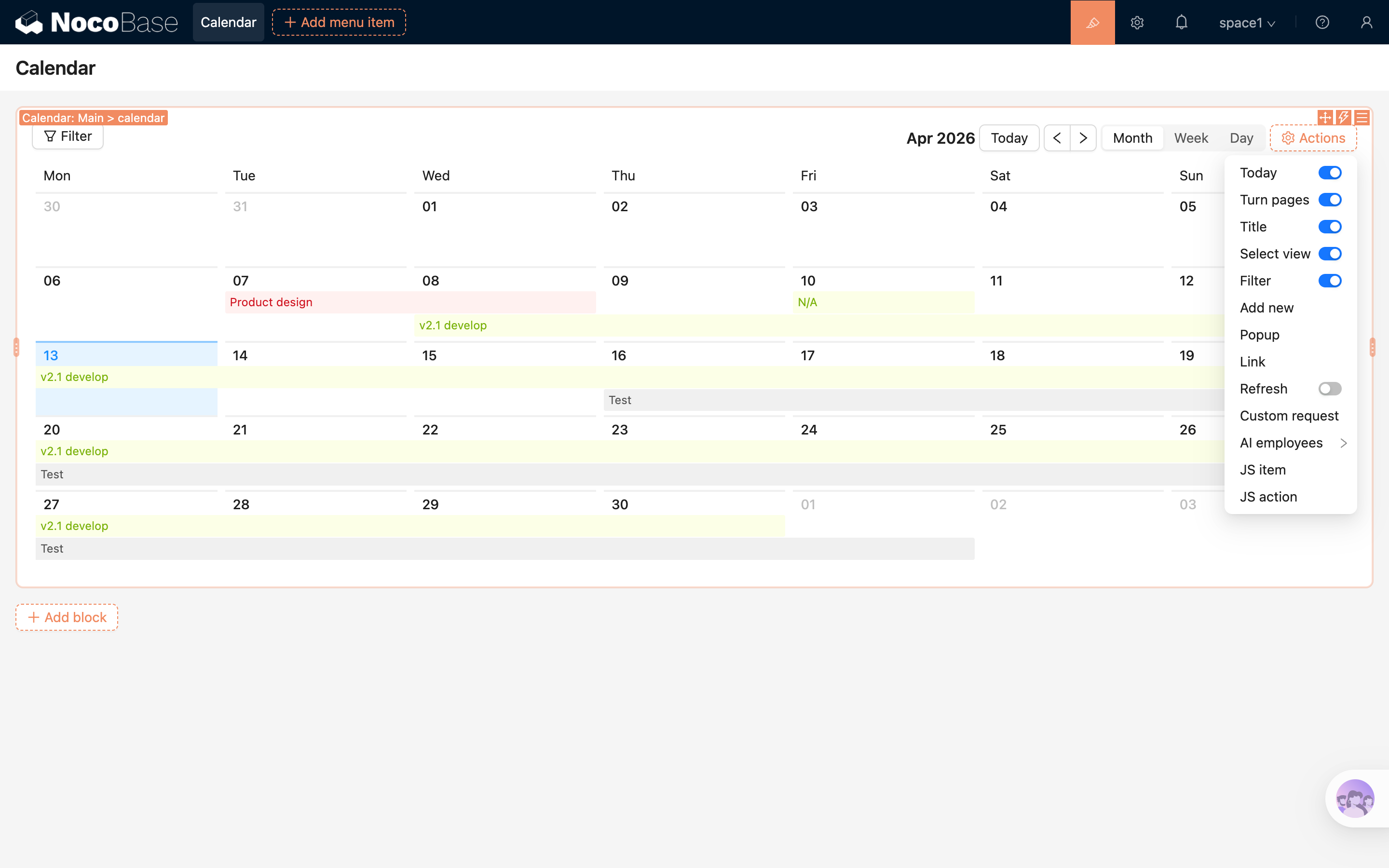The width and height of the screenshot is (1389, 868).
Task: Expand the space1 dropdown
Action: pos(1247,23)
